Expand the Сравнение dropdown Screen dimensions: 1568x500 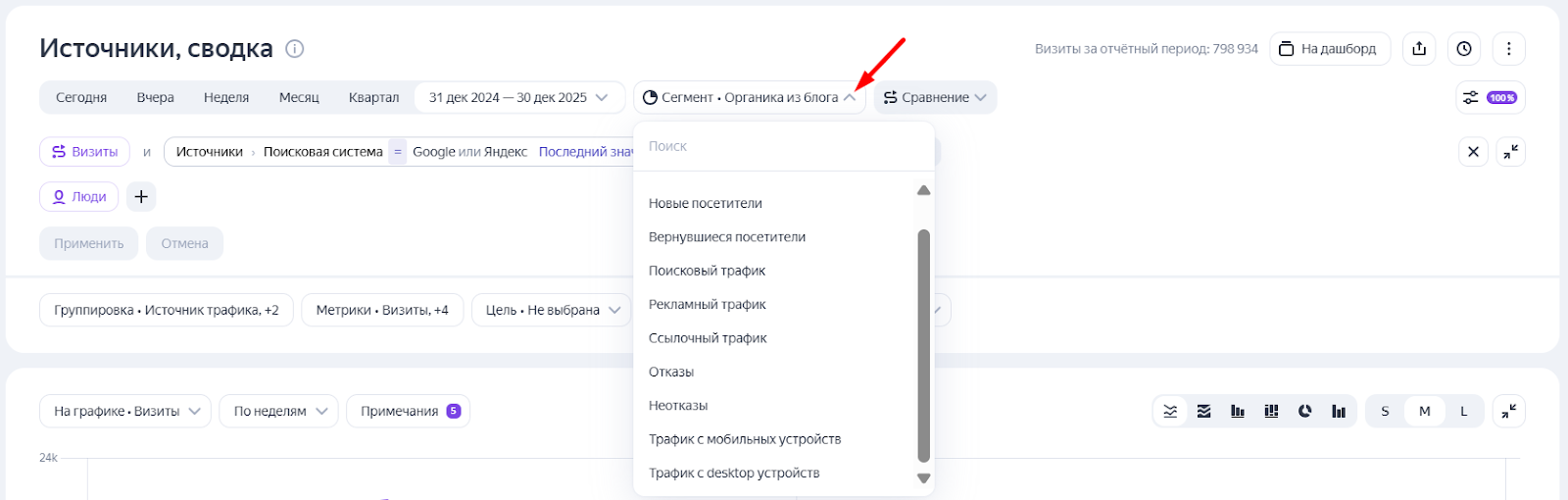935,98
